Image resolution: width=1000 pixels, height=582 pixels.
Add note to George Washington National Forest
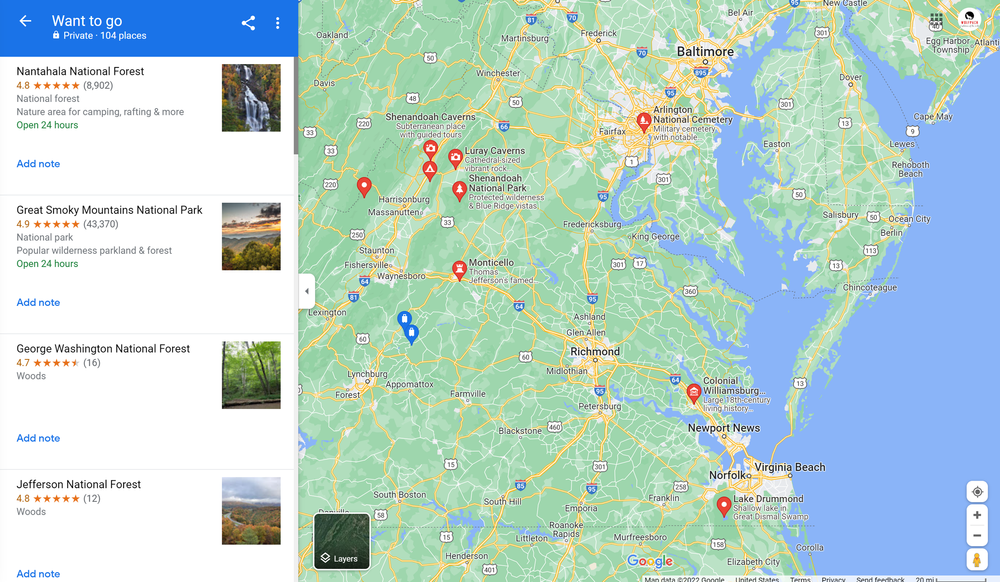[x=38, y=438]
